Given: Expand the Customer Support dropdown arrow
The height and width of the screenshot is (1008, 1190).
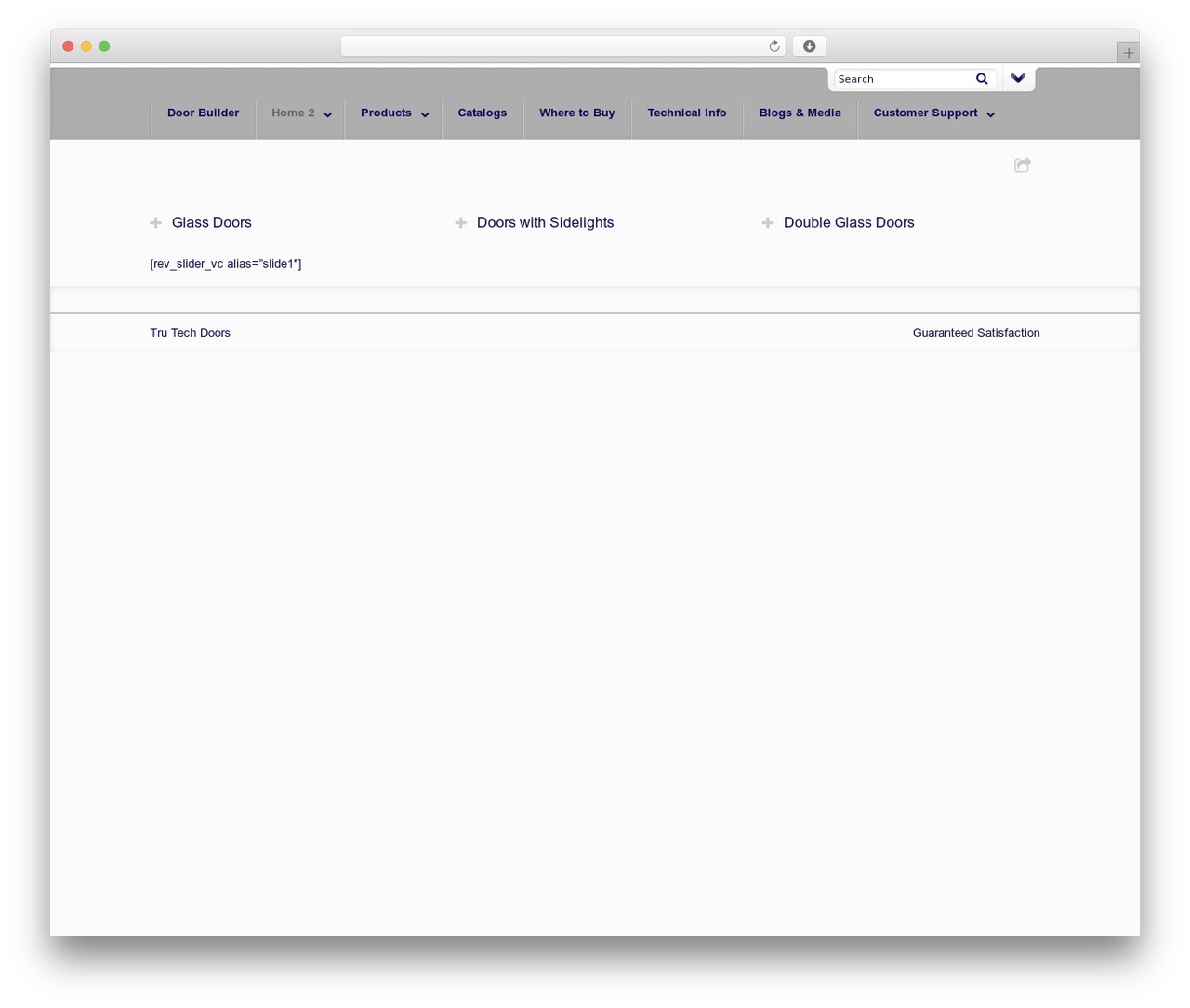Looking at the screenshot, I should click(x=991, y=114).
